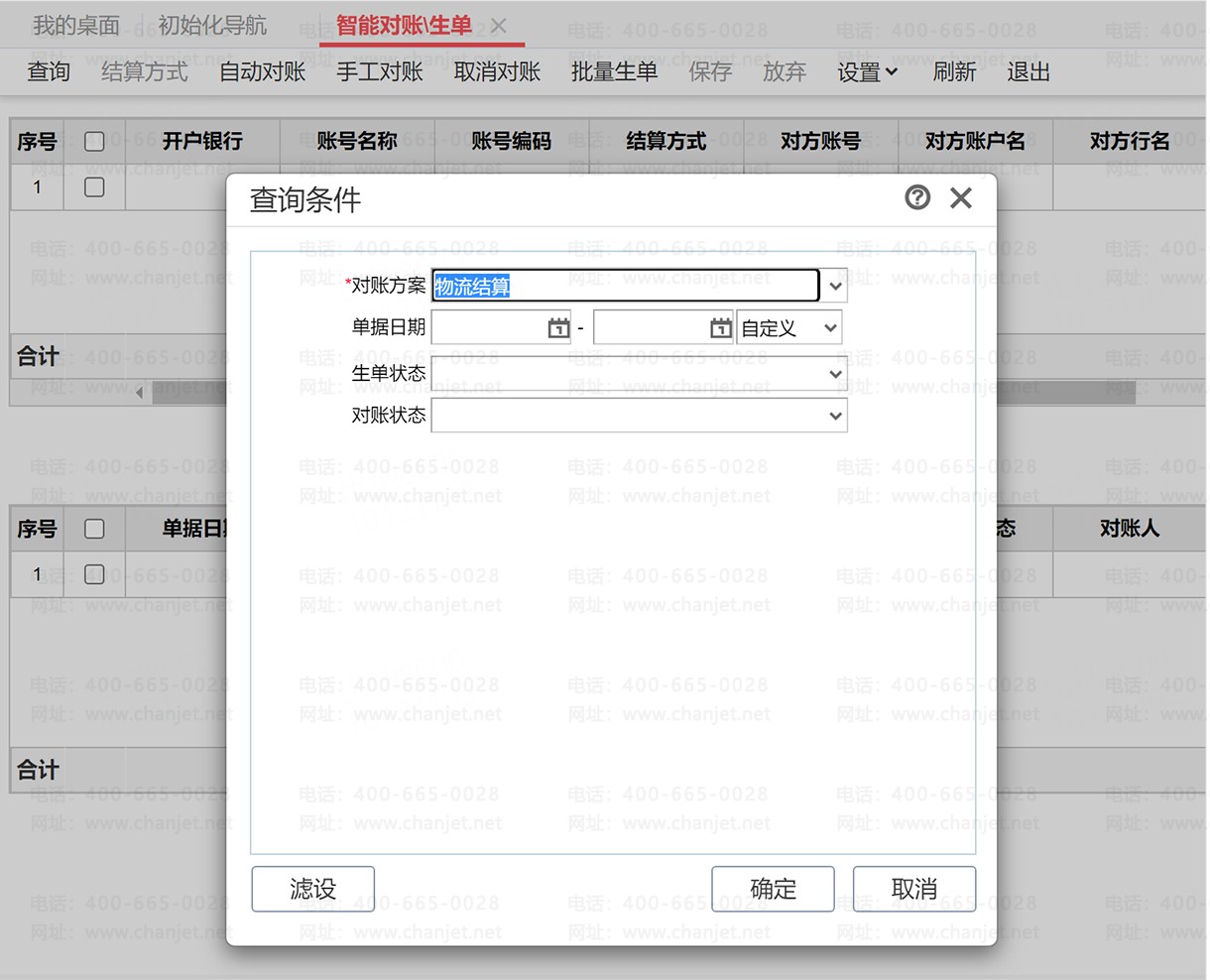Viewport: 1210px width, 980px height.
Task: Click the 查询 (query) toolbar icon
Action: pyautogui.click(x=48, y=71)
